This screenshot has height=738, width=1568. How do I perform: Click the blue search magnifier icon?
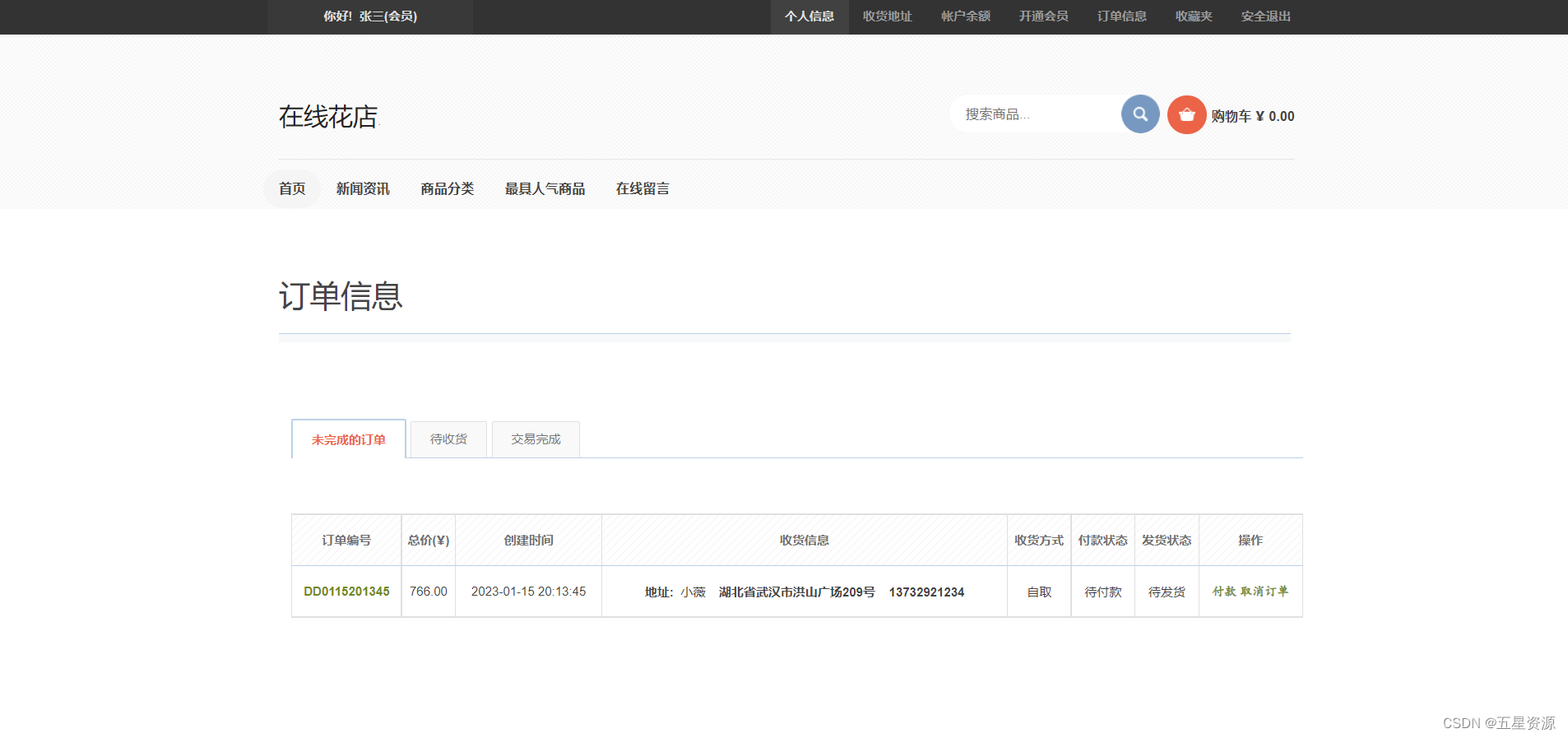tap(1140, 114)
